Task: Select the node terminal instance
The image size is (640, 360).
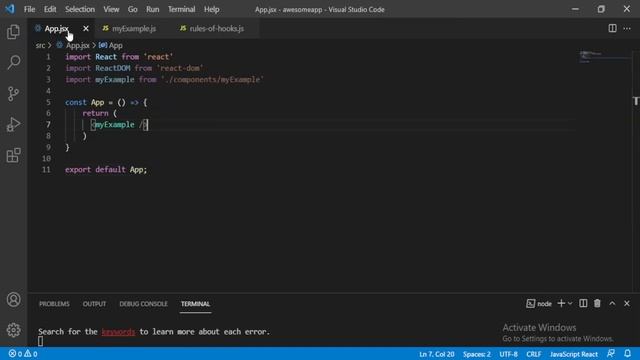Action: (x=539, y=303)
